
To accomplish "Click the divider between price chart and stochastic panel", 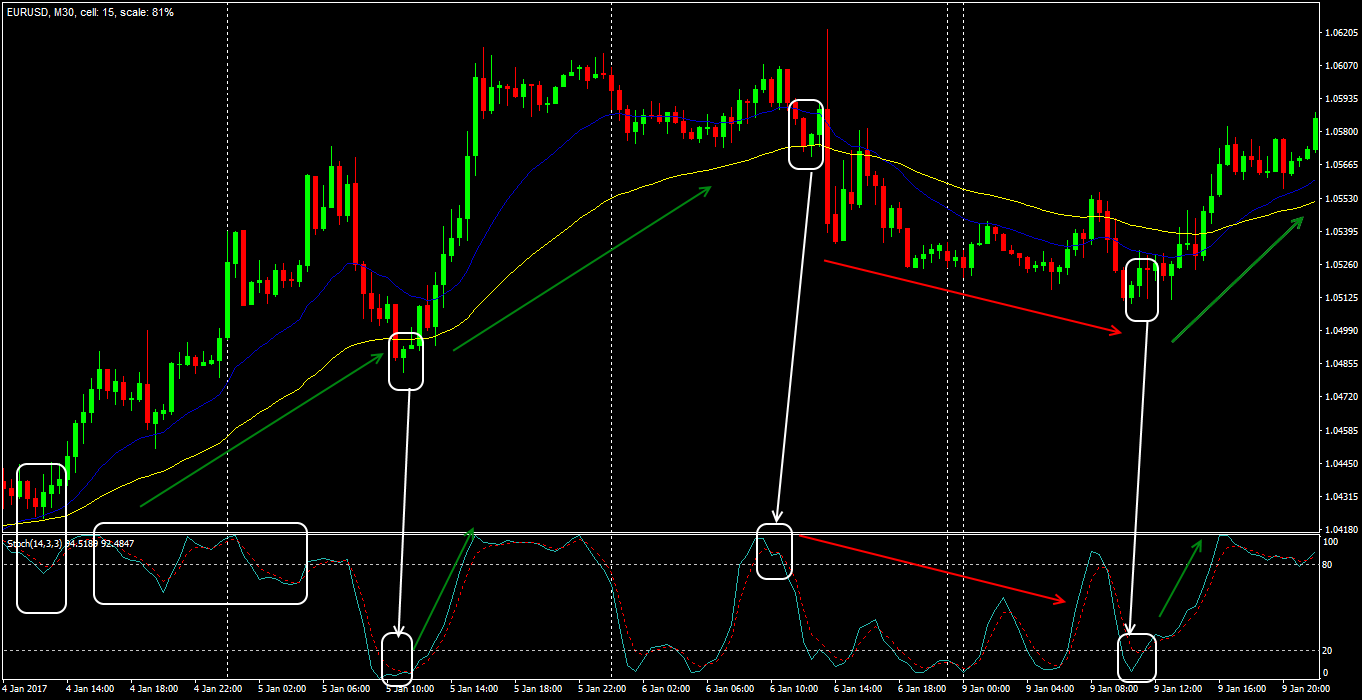I will pos(660,534).
